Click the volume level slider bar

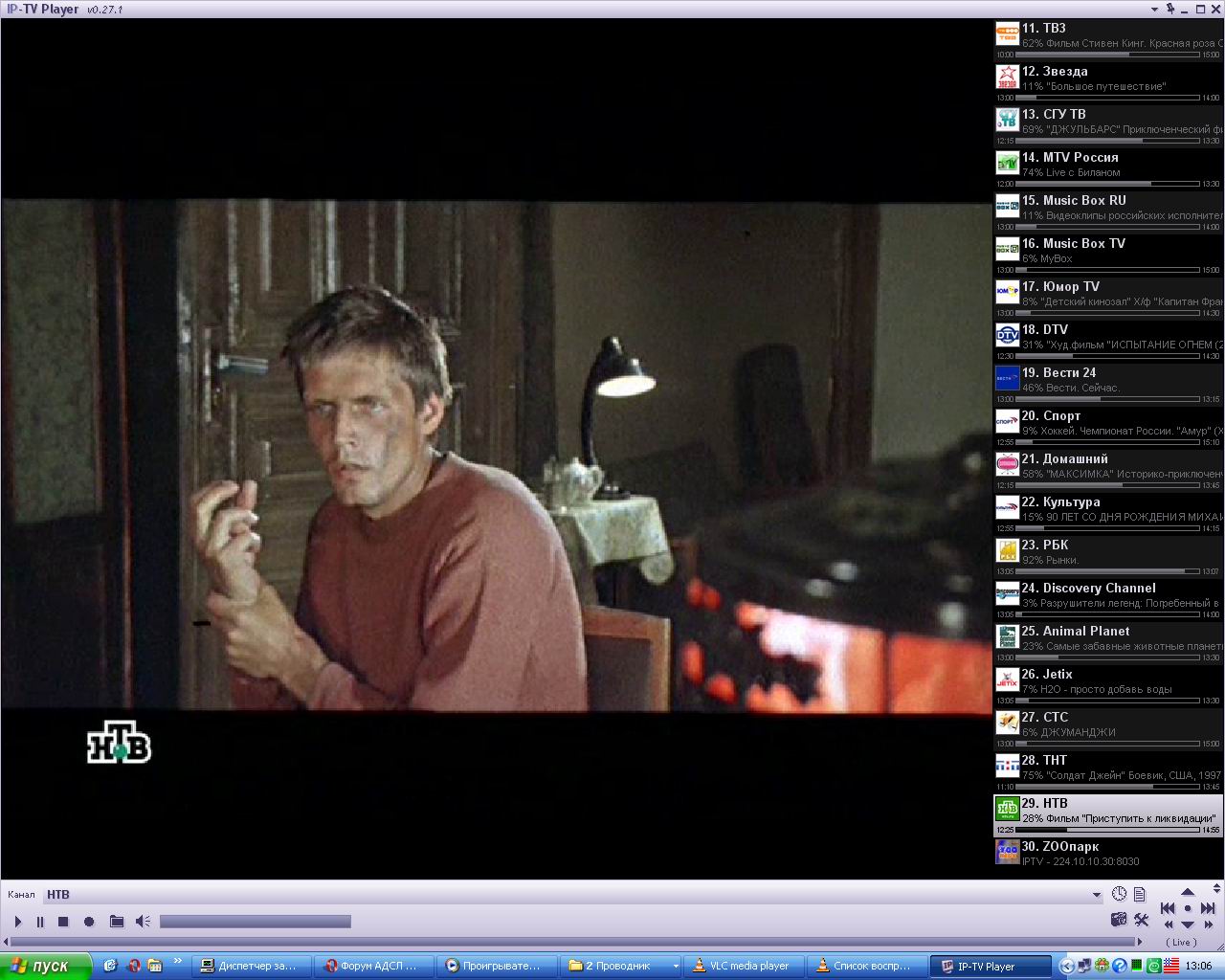point(255,922)
